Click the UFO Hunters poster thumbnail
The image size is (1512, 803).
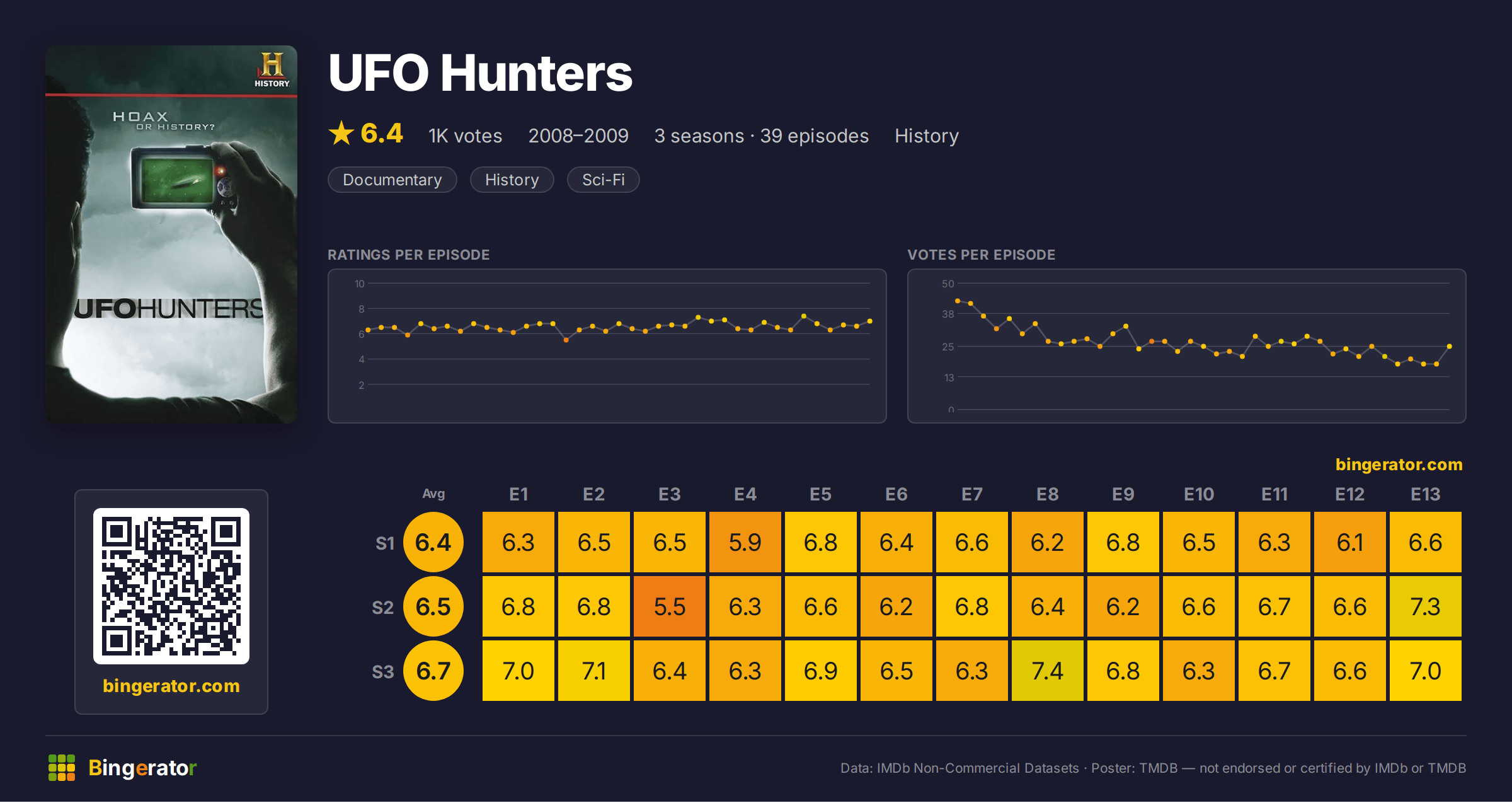click(171, 234)
